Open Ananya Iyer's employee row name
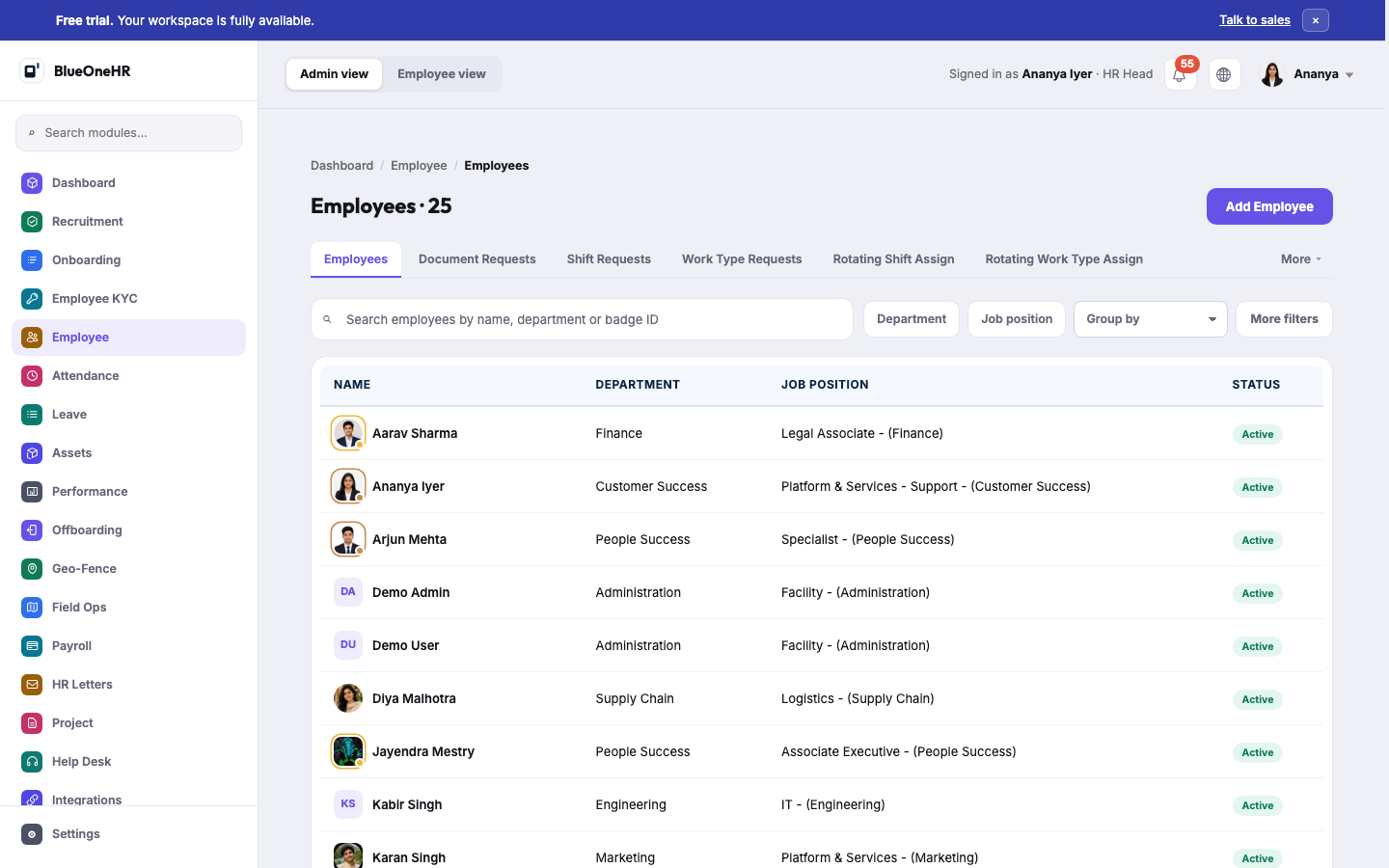This screenshot has height=868, width=1389. [408, 486]
